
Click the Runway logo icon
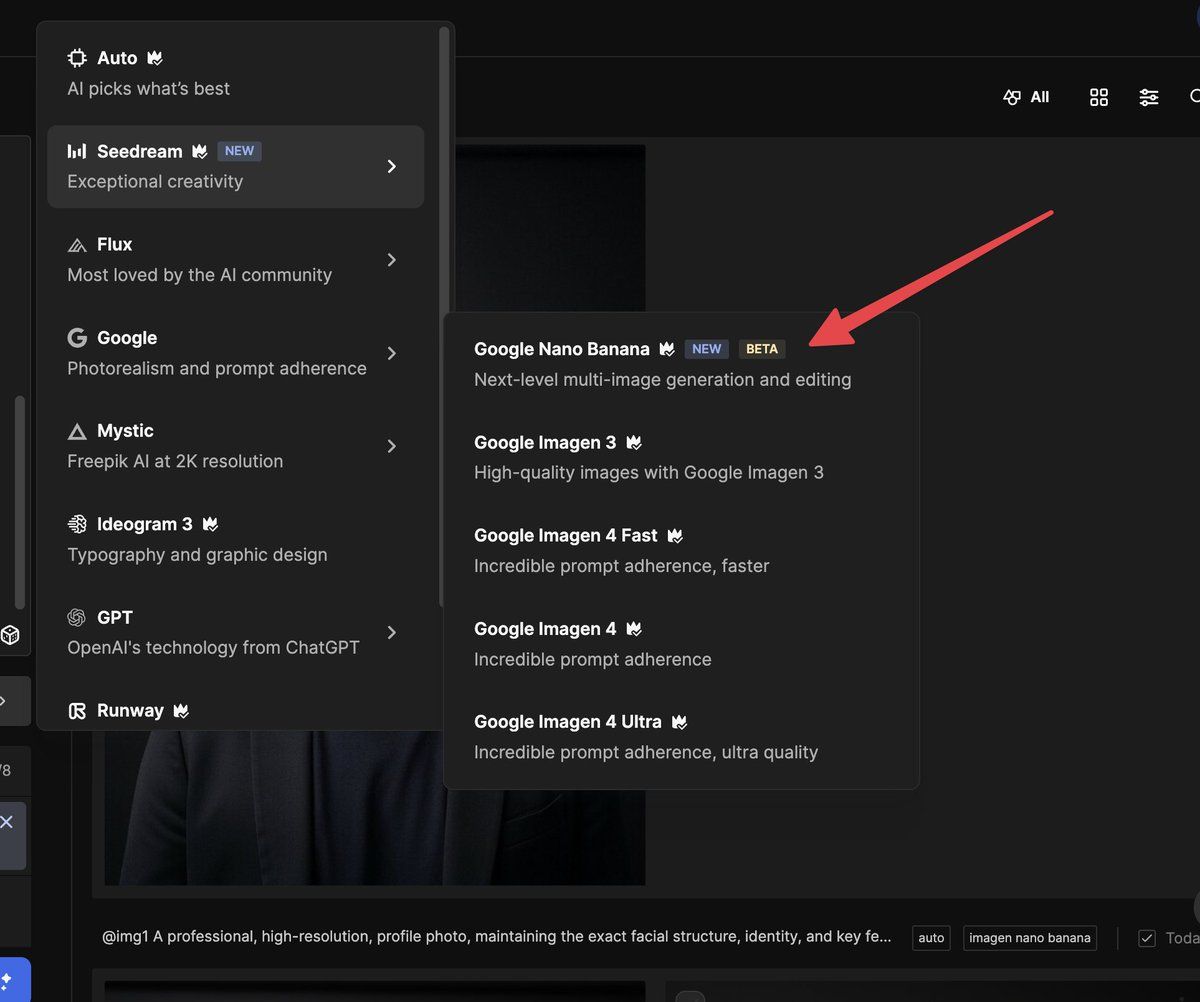coord(77,711)
